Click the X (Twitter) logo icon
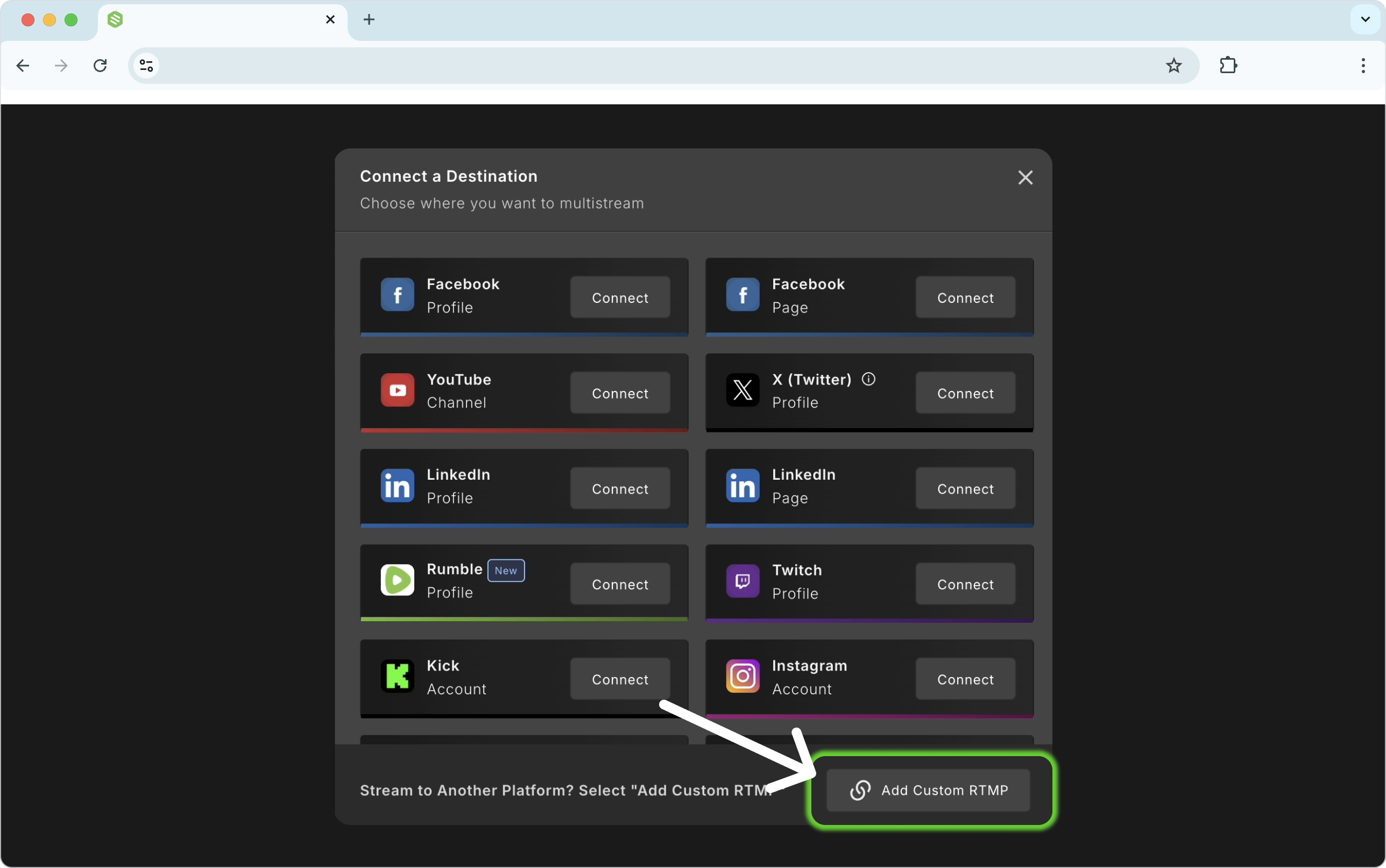The image size is (1386, 868). pos(742,390)
